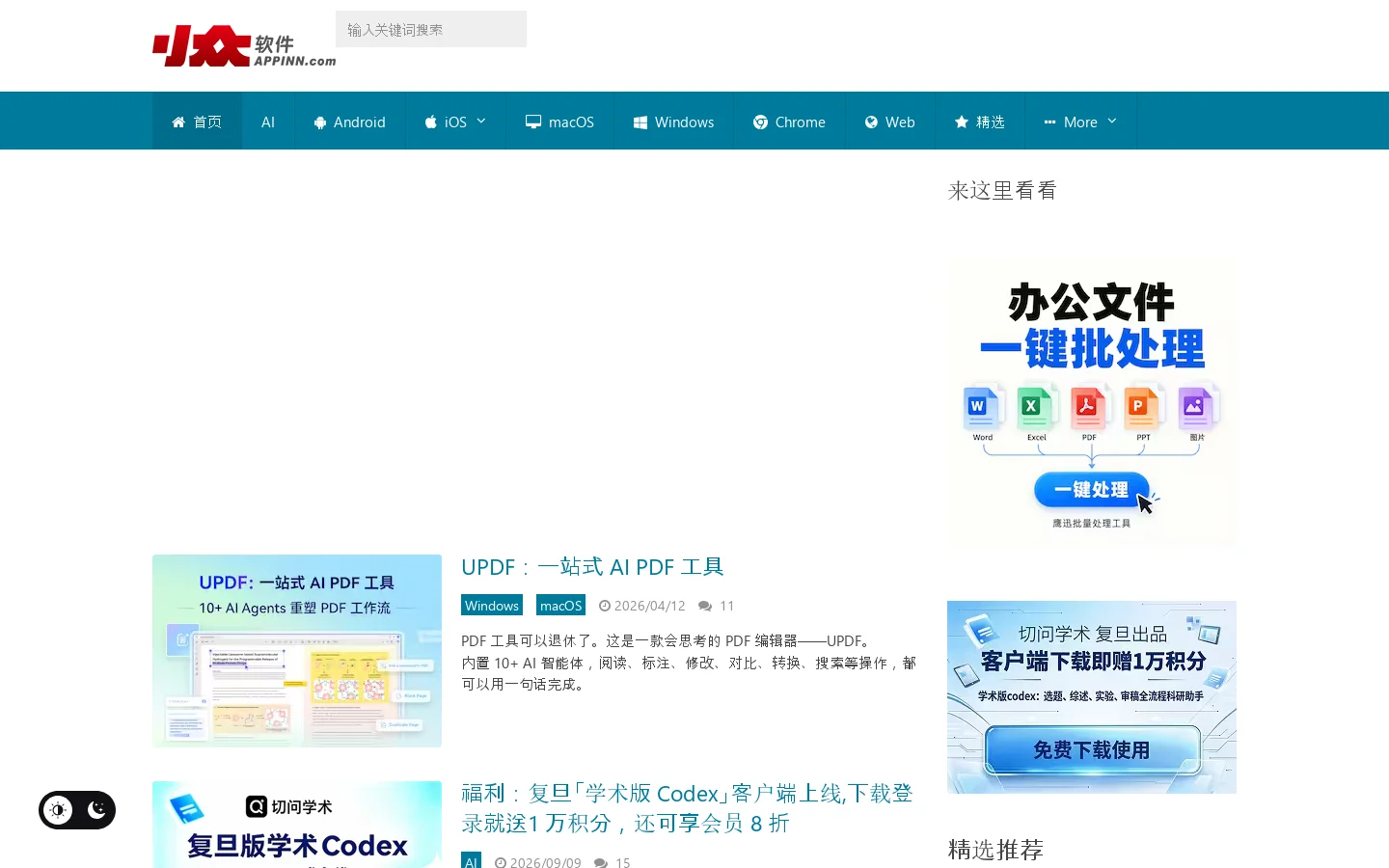Click the date 2026/09/09
This screenshot has width=1389, height=868.
tap(545, 862)
